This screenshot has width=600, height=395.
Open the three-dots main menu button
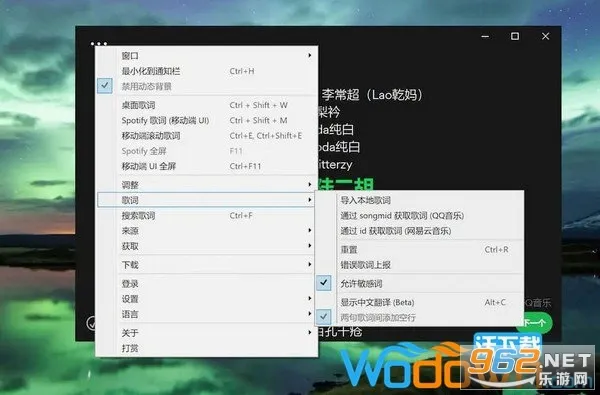[x=99, y=43]
